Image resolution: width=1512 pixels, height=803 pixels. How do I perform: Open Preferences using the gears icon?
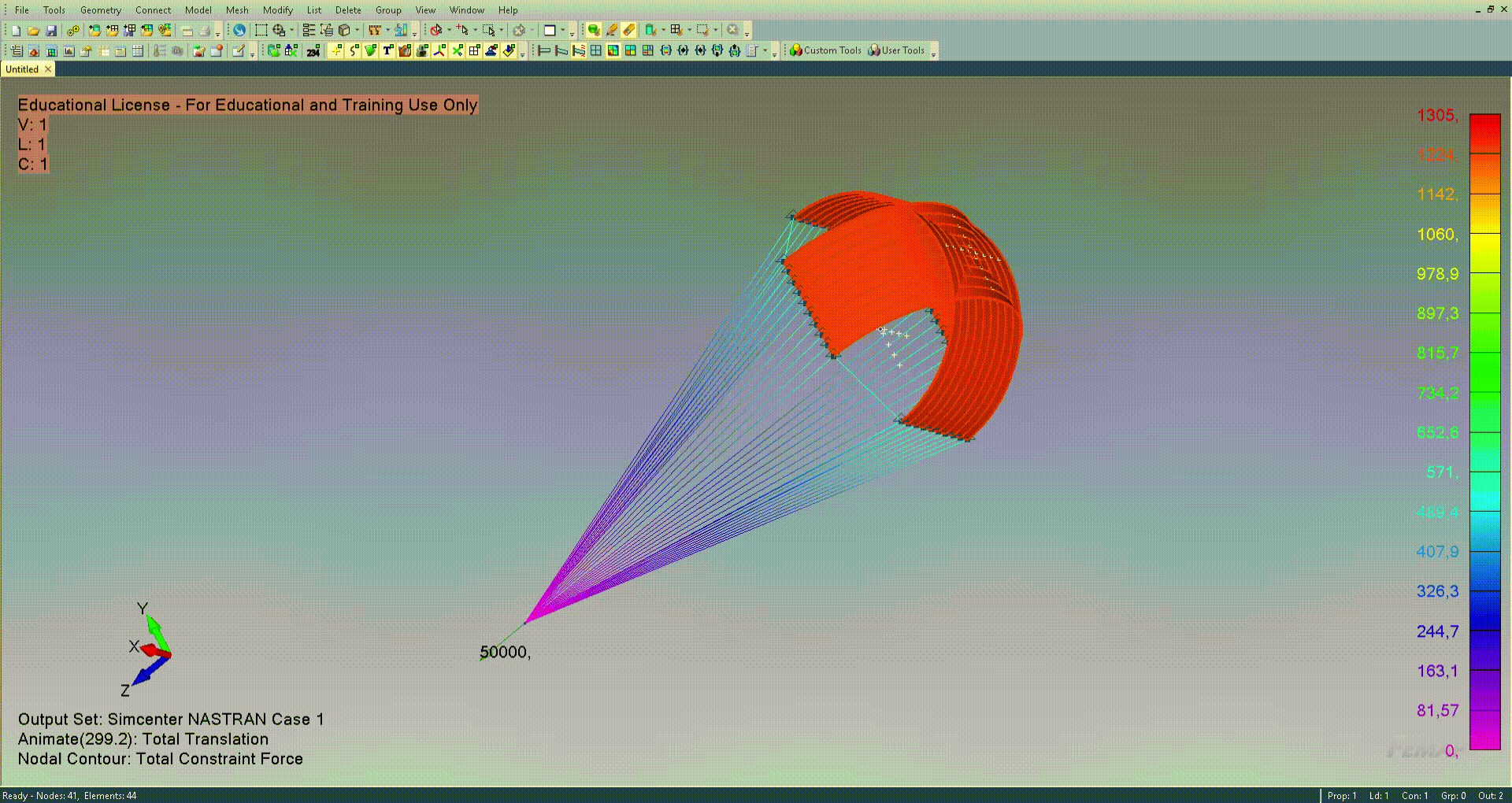coord(72,30)
